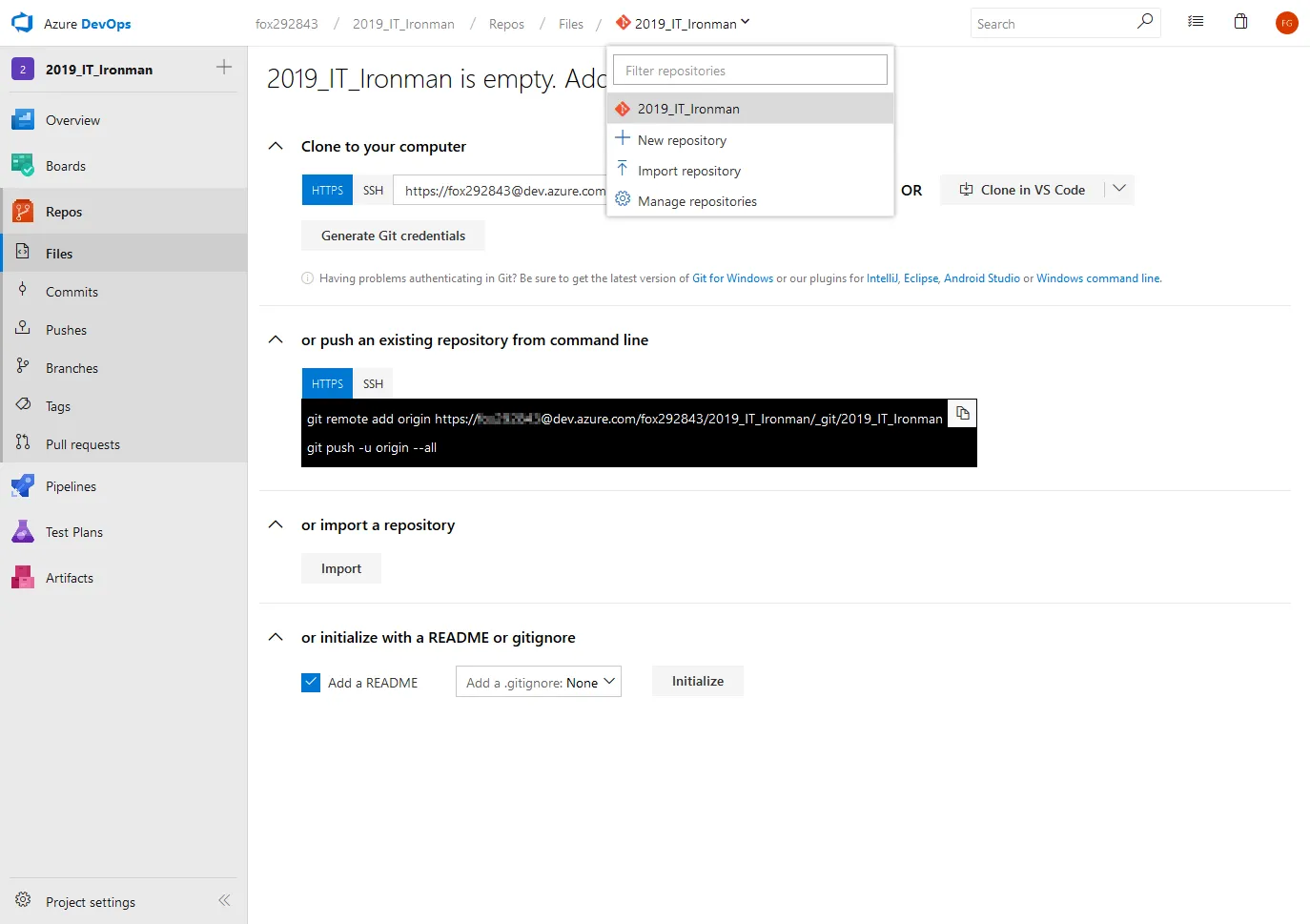1310x924 pixels.
Task: Select Manage repositories in the dropdown
Action: [x=697, y=201]
